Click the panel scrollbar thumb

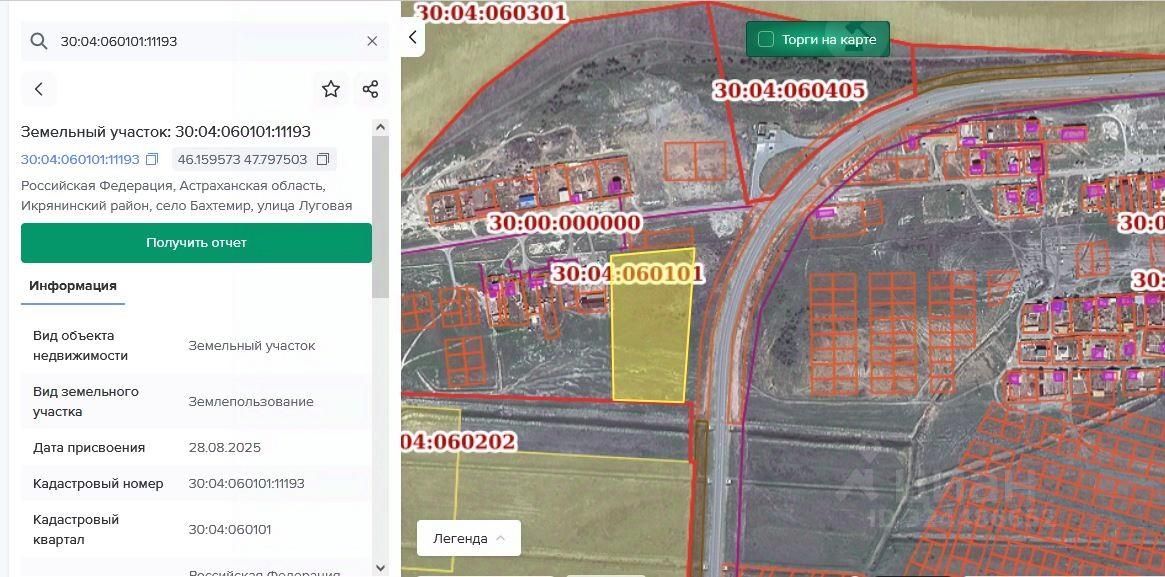pyautogui.click(x=380, y=217)
